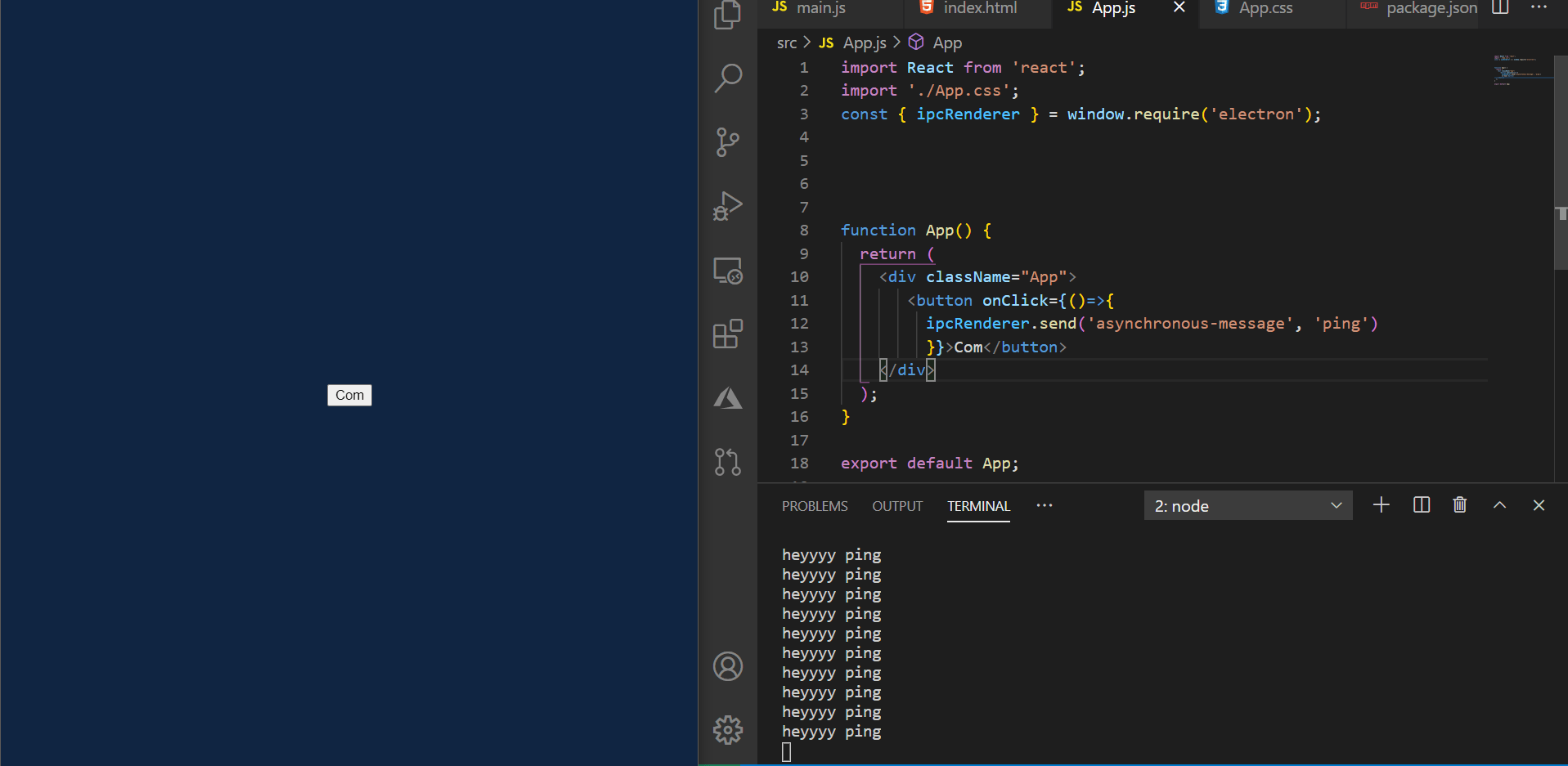
Task: Open the Remote Explorer view
Action: tap(727, 271)
